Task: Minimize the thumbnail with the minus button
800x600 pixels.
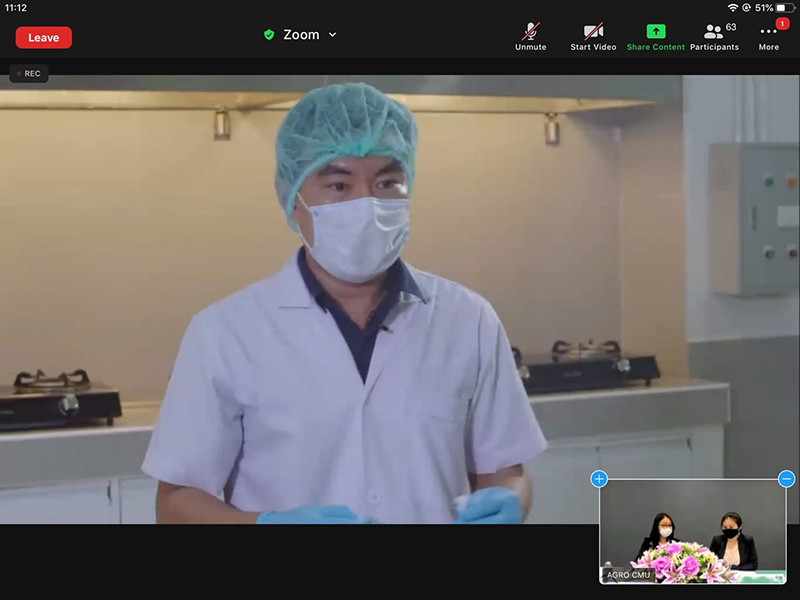Action: coord(786,479)
